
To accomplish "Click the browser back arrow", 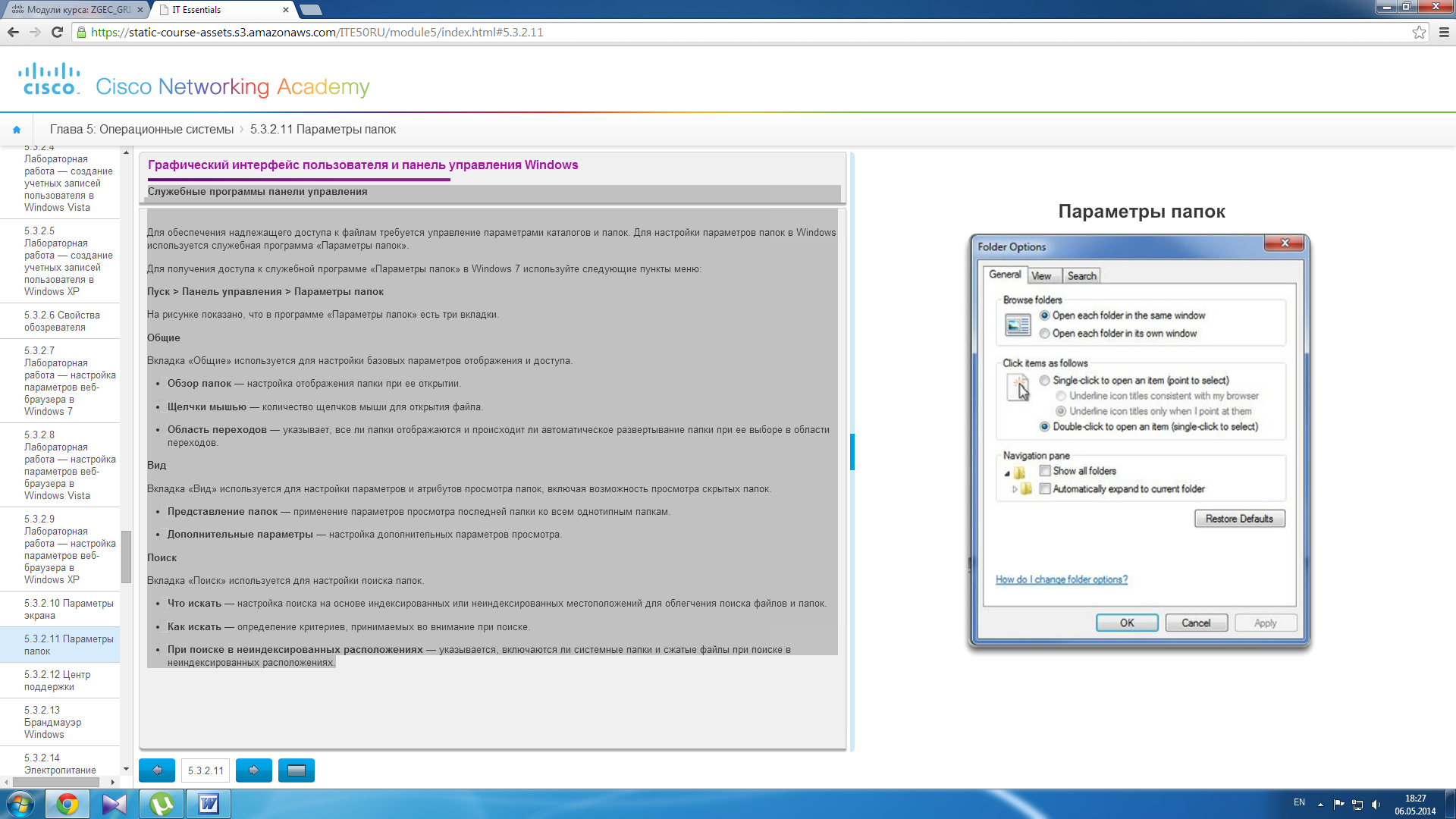I will point(13,32).
